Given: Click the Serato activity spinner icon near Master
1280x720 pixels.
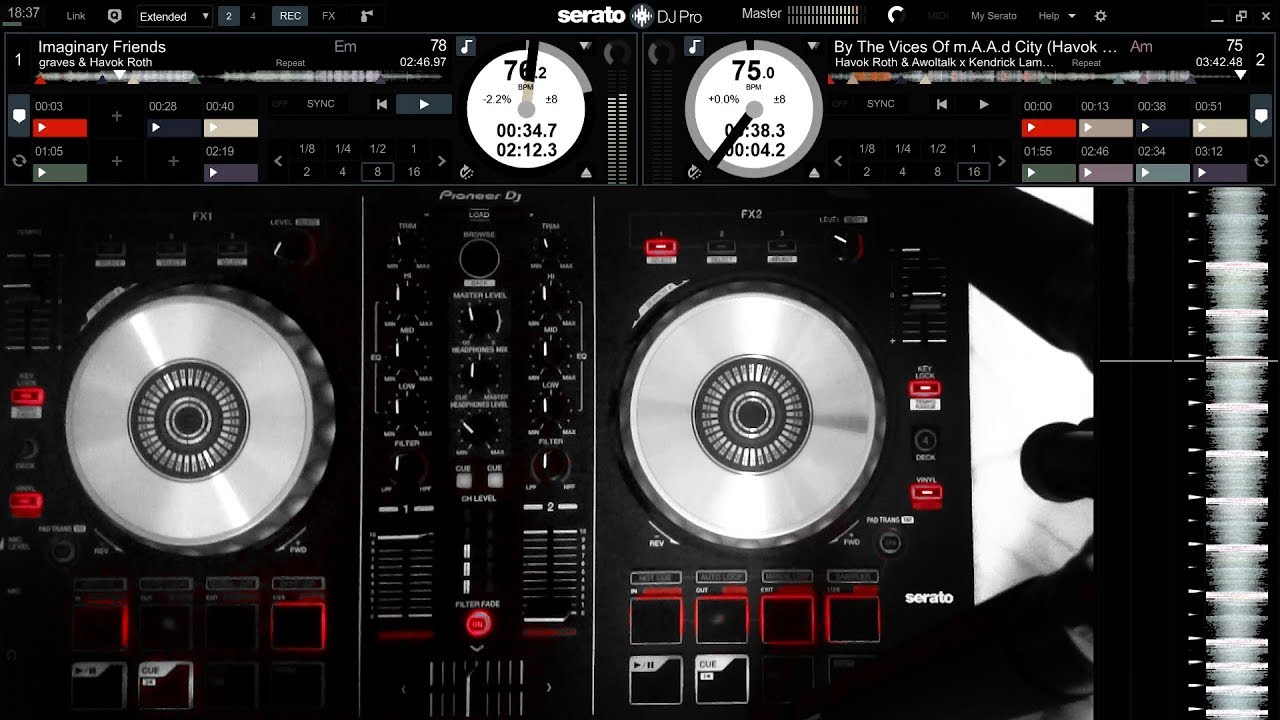Looking at the screenshot, I should pyautogui.click(x=896, y=15).
